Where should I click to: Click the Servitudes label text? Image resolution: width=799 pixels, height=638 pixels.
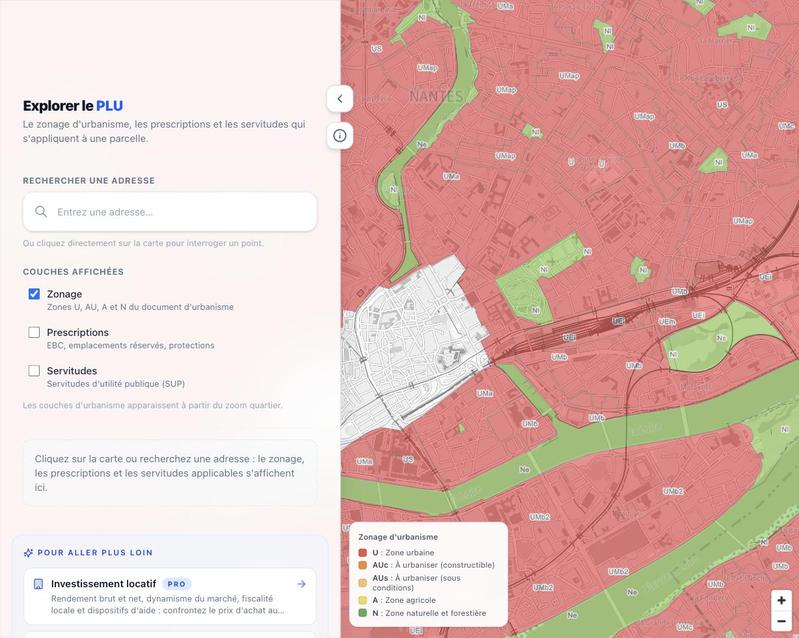pos(72,370)
